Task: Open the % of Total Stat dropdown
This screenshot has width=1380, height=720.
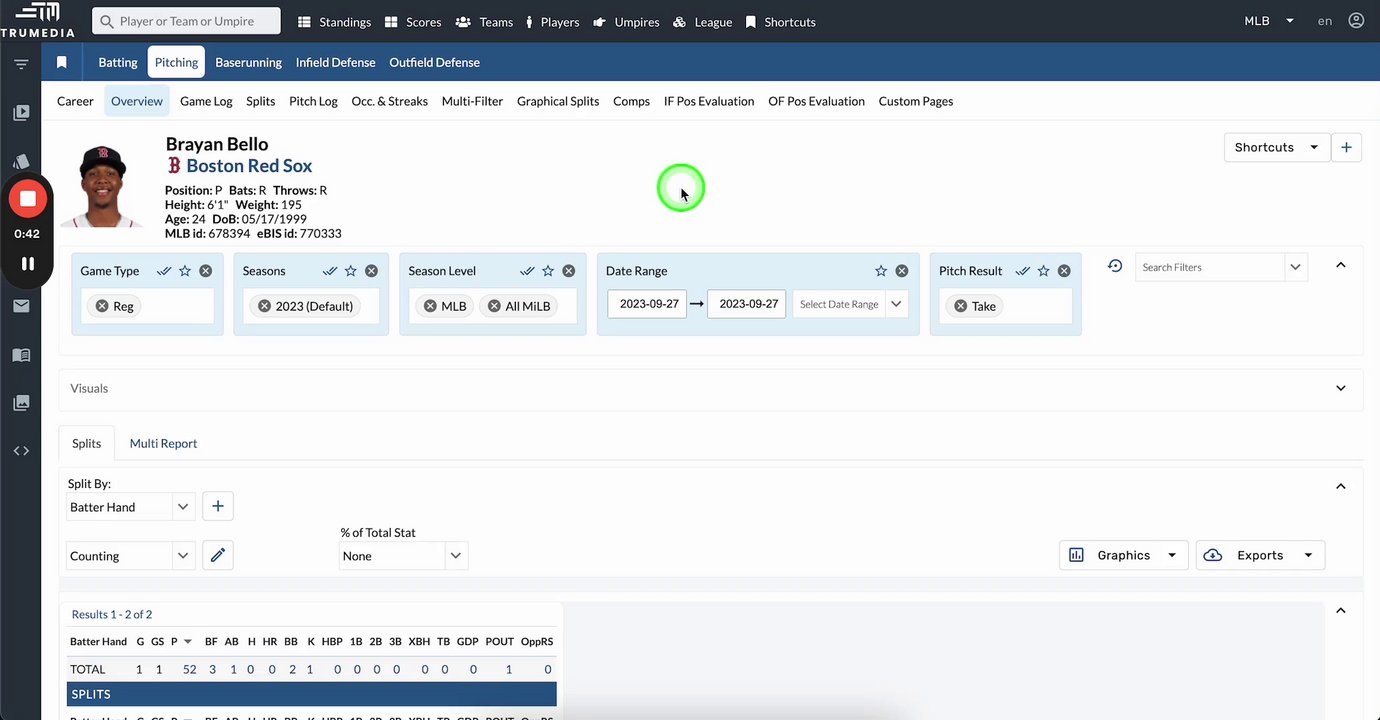Action: coord(403,556)
